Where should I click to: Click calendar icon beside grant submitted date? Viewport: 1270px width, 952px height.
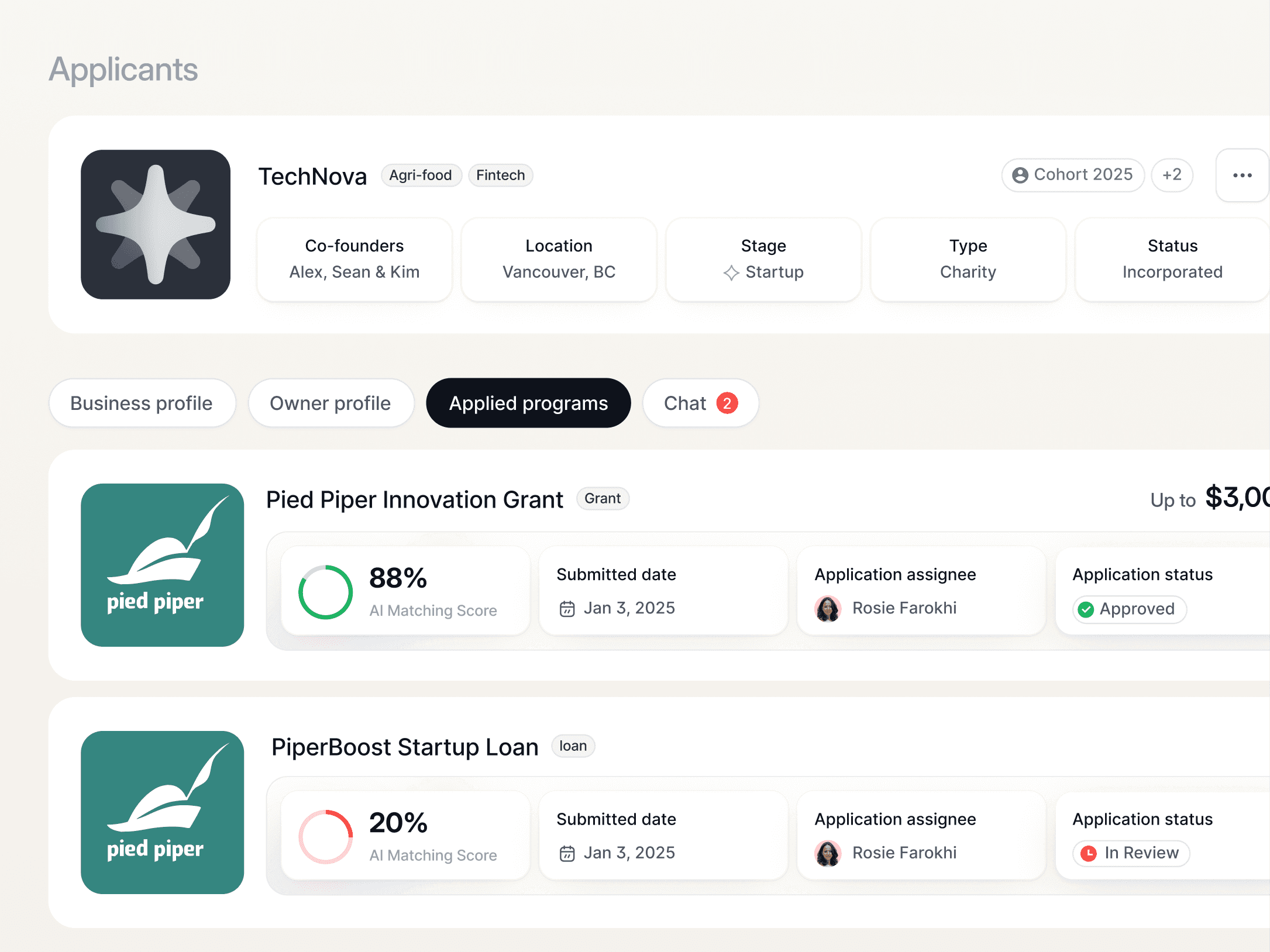coord(567,609)
